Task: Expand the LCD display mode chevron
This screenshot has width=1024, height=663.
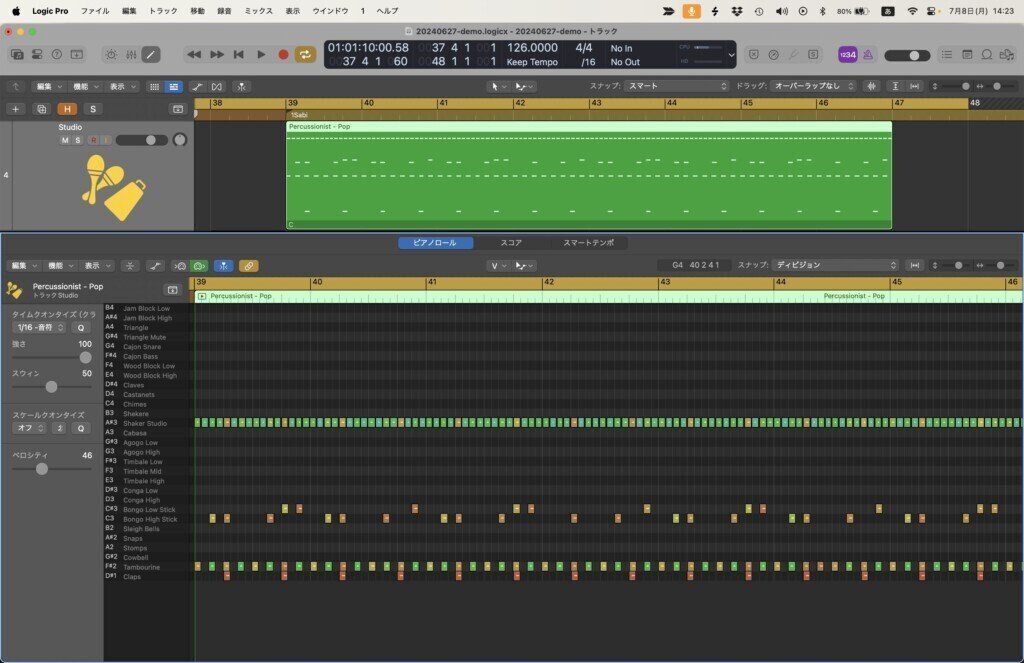Action: click(731, 56)
